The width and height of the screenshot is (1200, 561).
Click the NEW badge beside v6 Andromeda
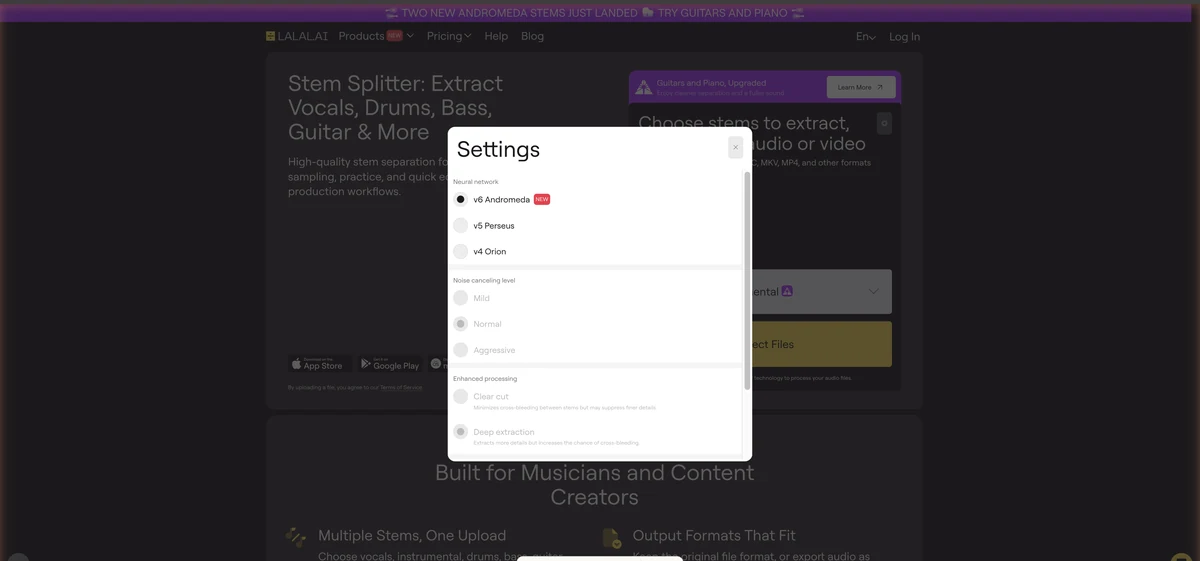coord(542,199)
